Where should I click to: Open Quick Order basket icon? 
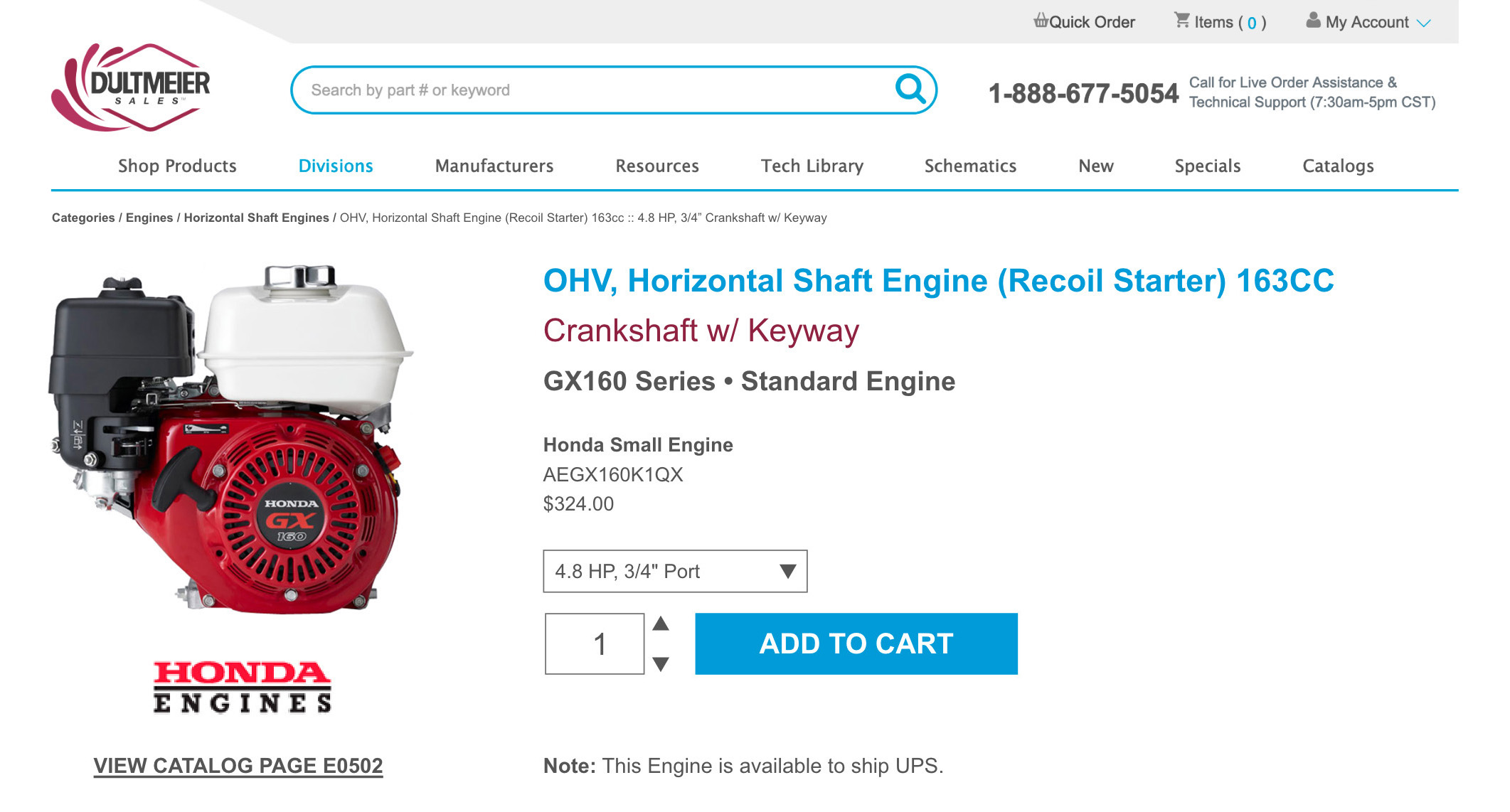click(1041, 21)
